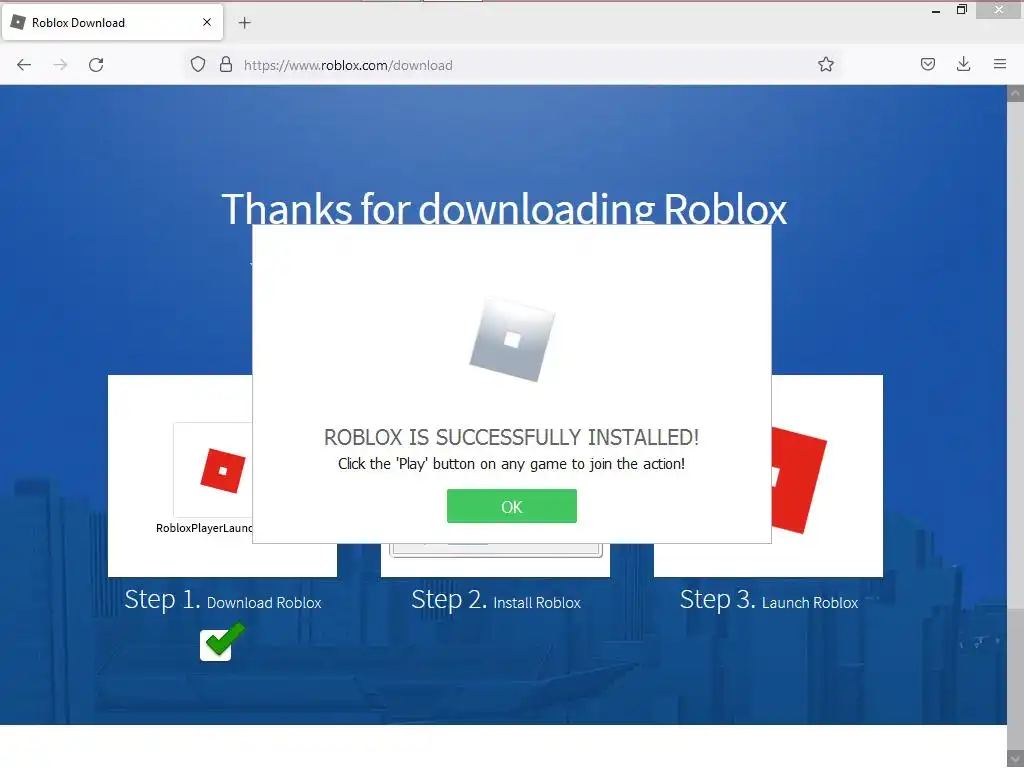Select the Roblox Download tab
Screen dimensions: 1024x768
(112, 22)
